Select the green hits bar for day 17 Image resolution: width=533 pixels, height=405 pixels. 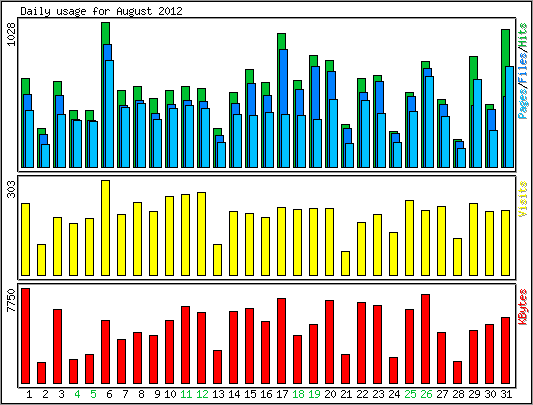point(281,41)
